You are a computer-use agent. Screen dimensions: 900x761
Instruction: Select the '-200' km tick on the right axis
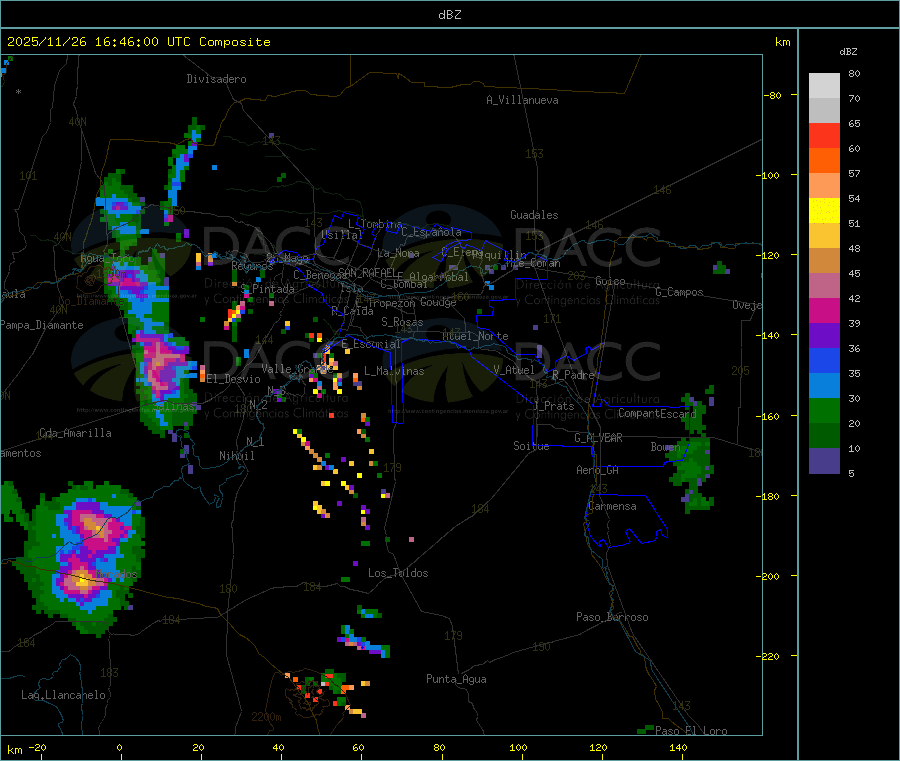point(770,576)
